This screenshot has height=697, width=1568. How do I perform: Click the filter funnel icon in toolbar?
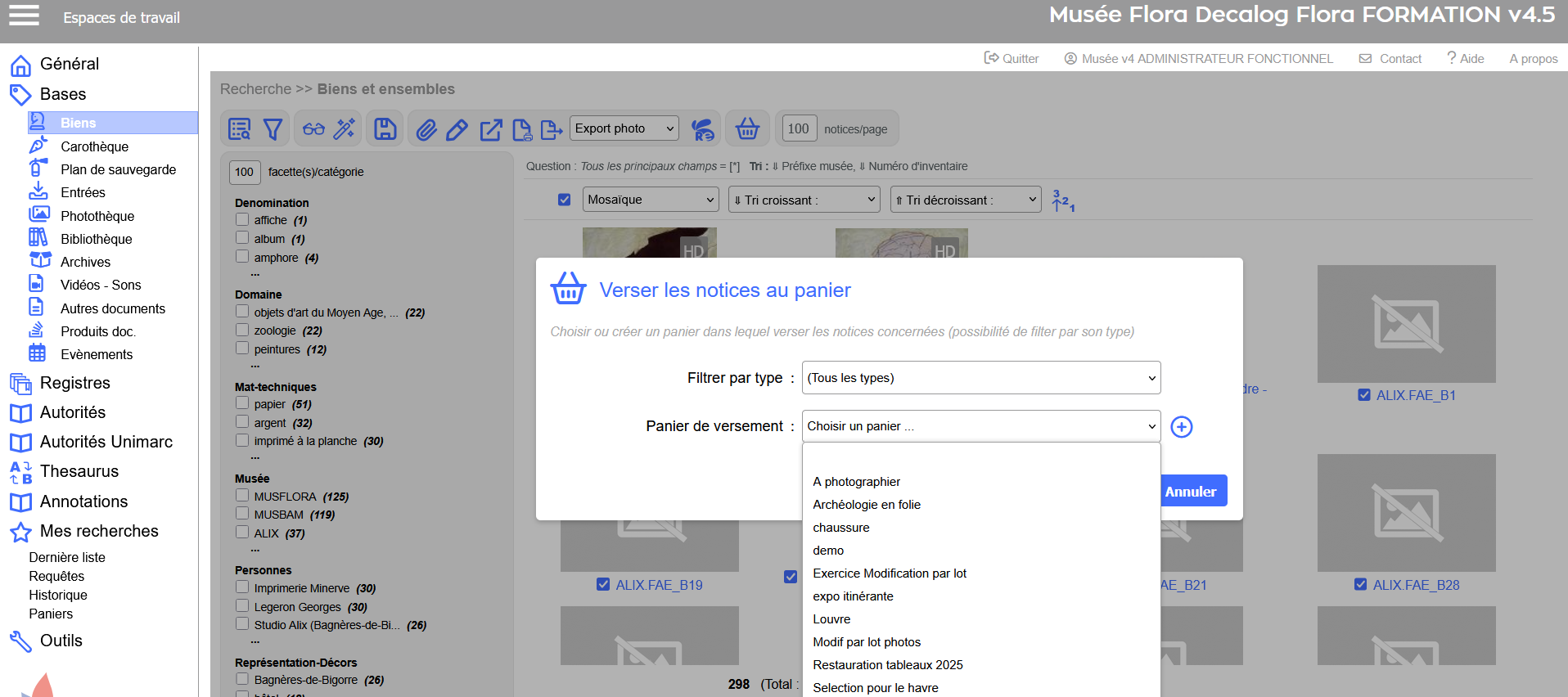pyautogui.click(x=273, y=129)
